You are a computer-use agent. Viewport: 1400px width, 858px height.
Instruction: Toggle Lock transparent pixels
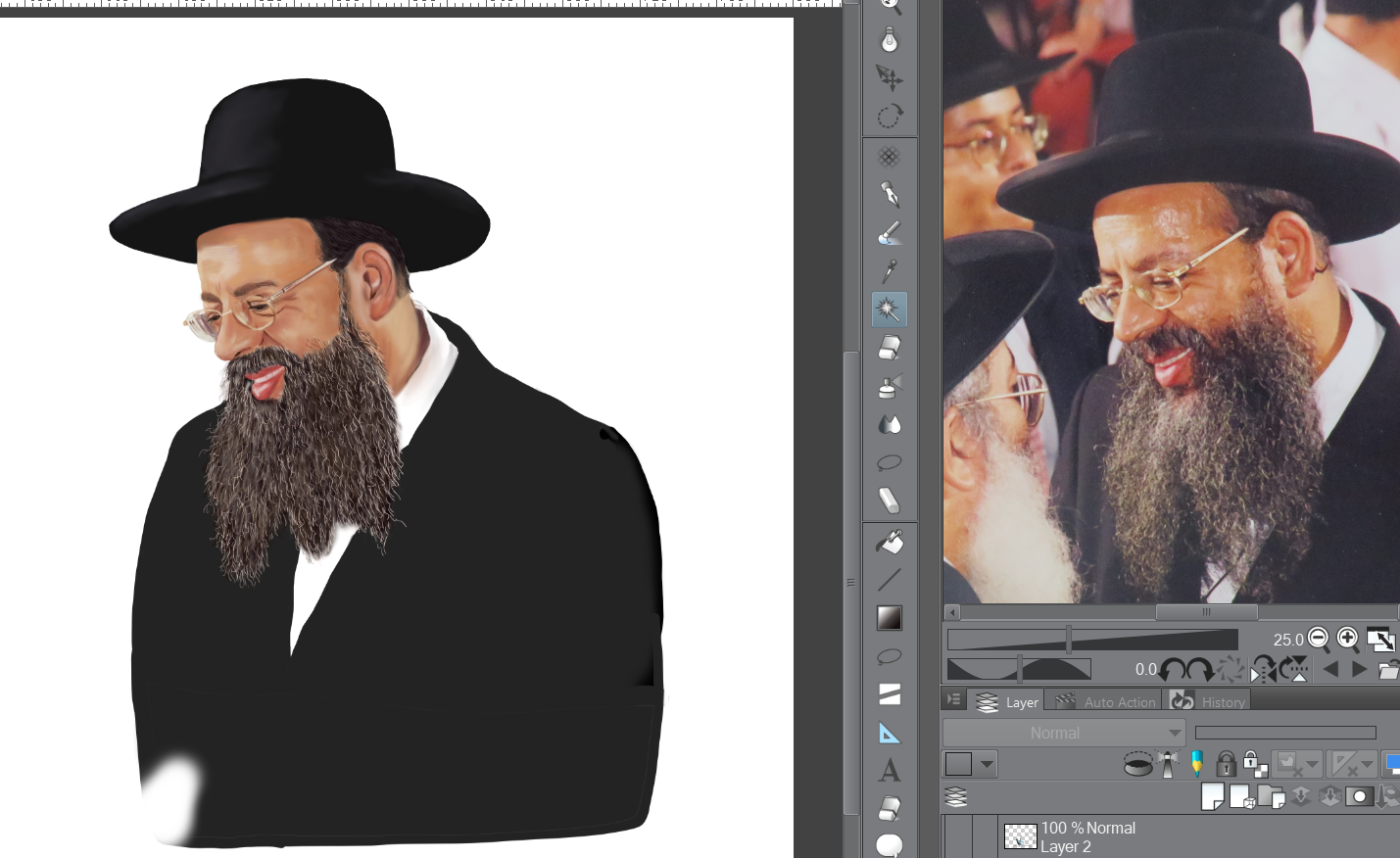1254,764
